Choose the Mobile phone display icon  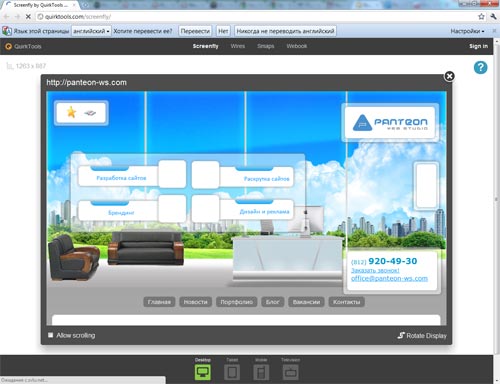click(x=261, y=372)
